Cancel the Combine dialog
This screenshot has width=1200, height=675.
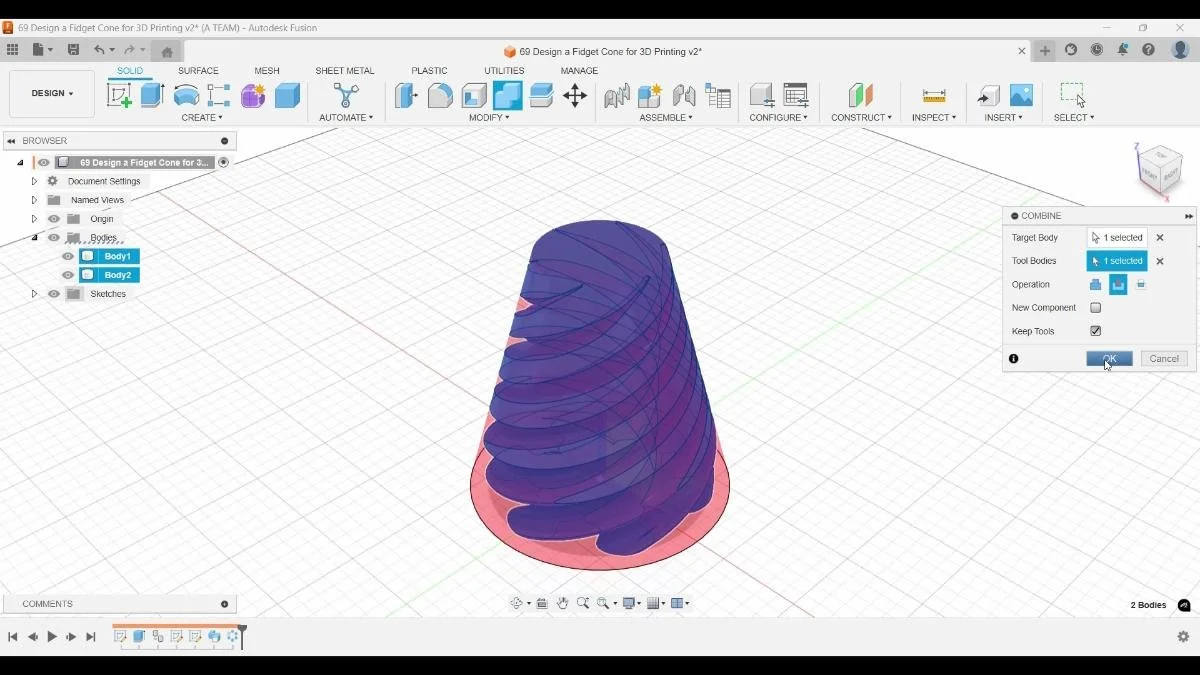pos(1164,358)
